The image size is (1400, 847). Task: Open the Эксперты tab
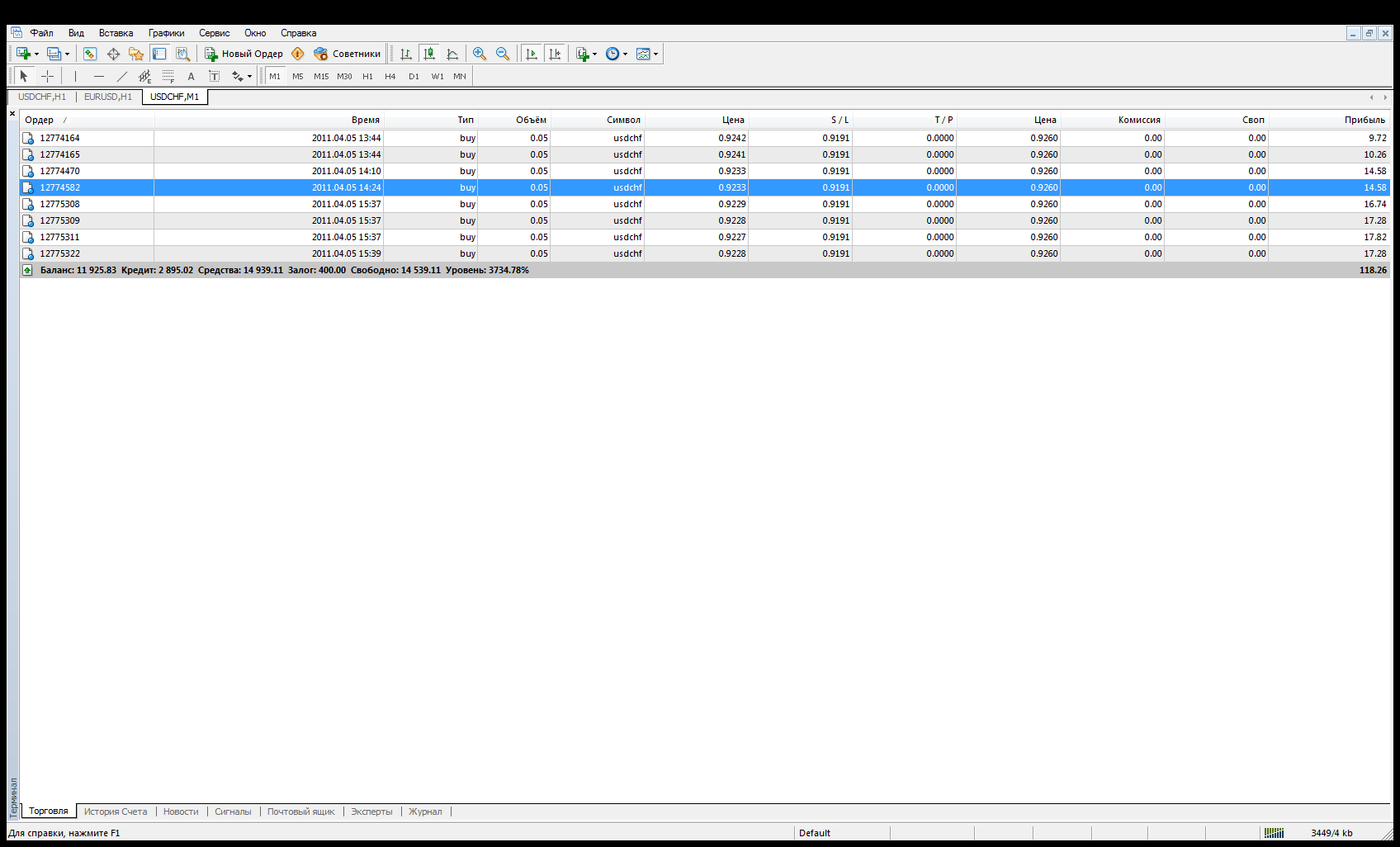371,812
